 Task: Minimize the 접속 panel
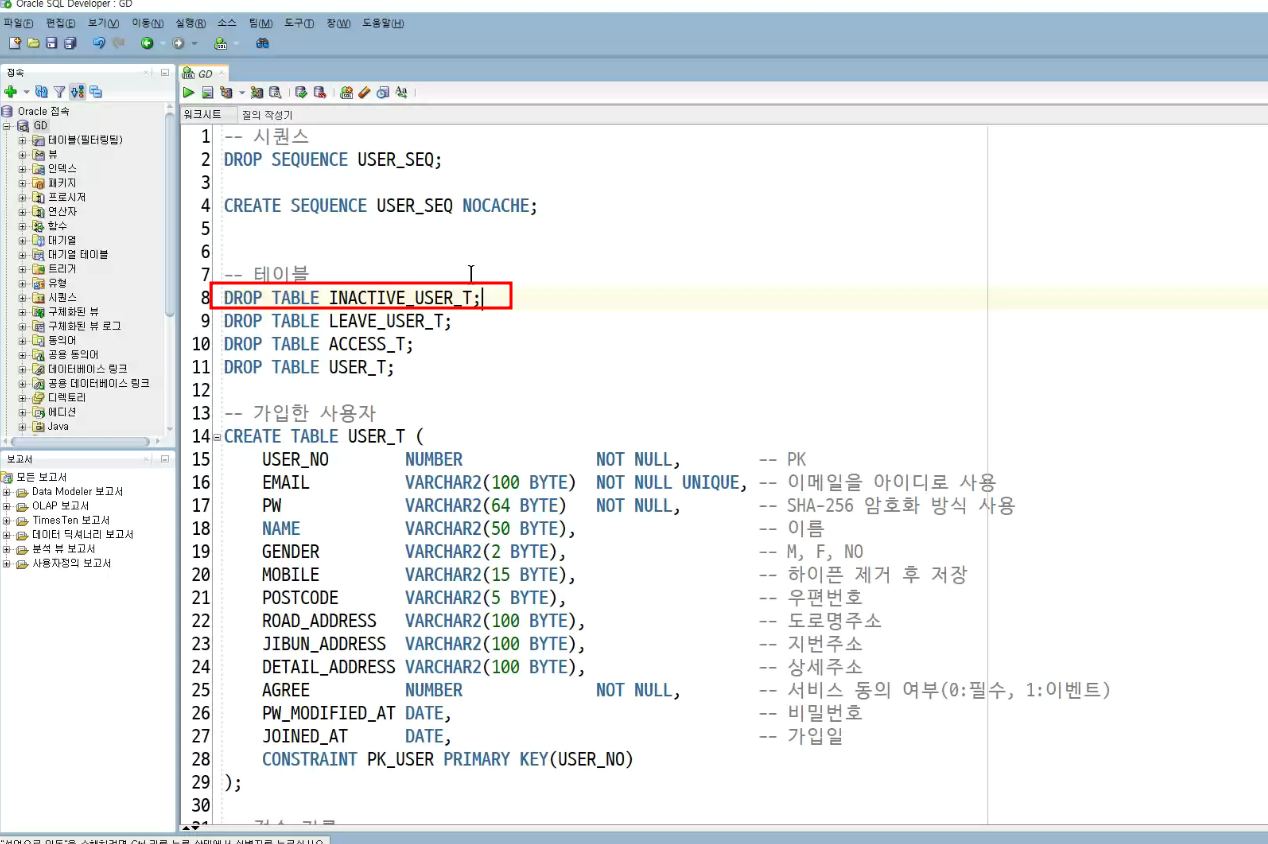coord(165,72)
